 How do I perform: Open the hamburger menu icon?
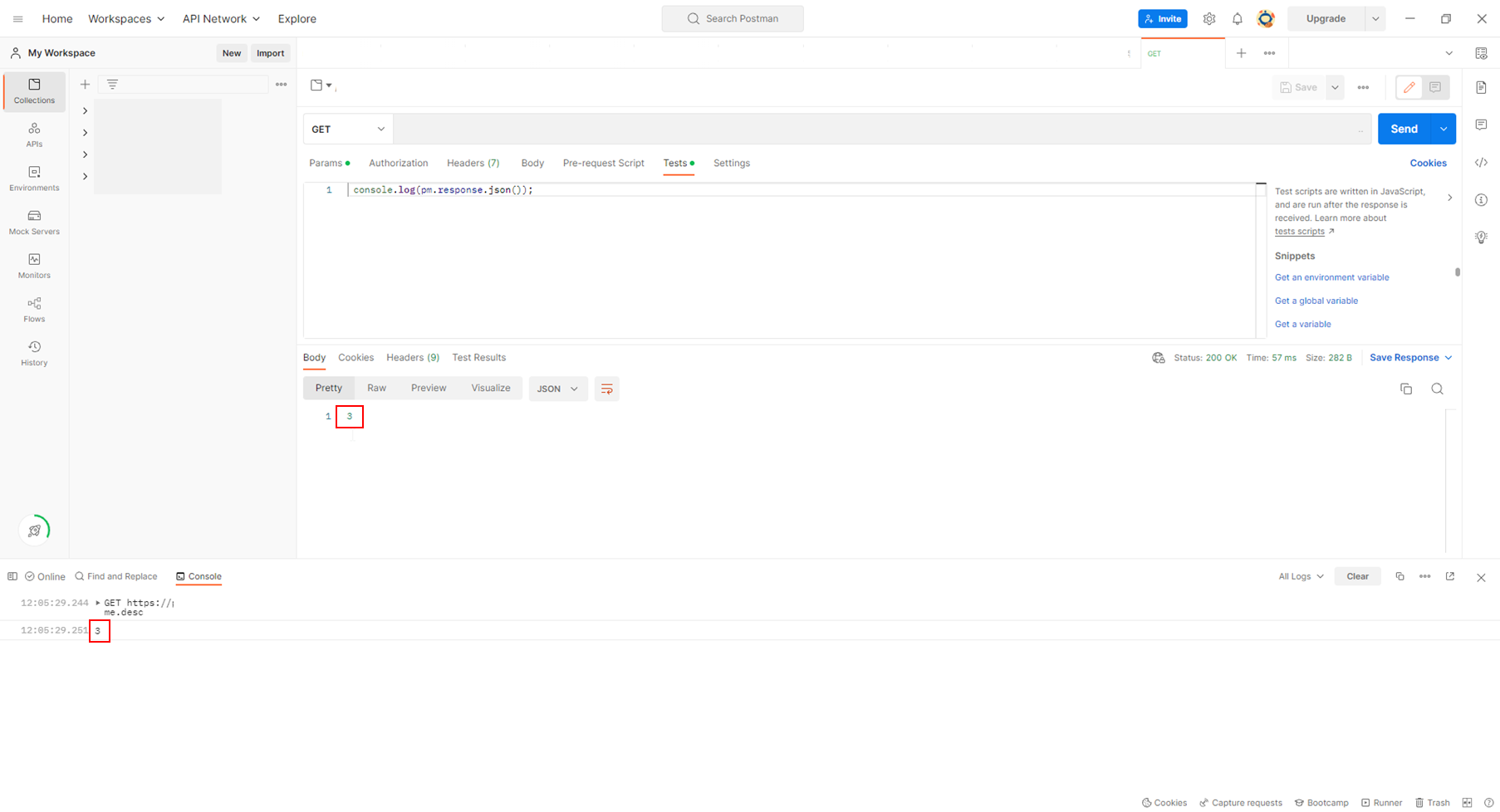tap(17, 18)
